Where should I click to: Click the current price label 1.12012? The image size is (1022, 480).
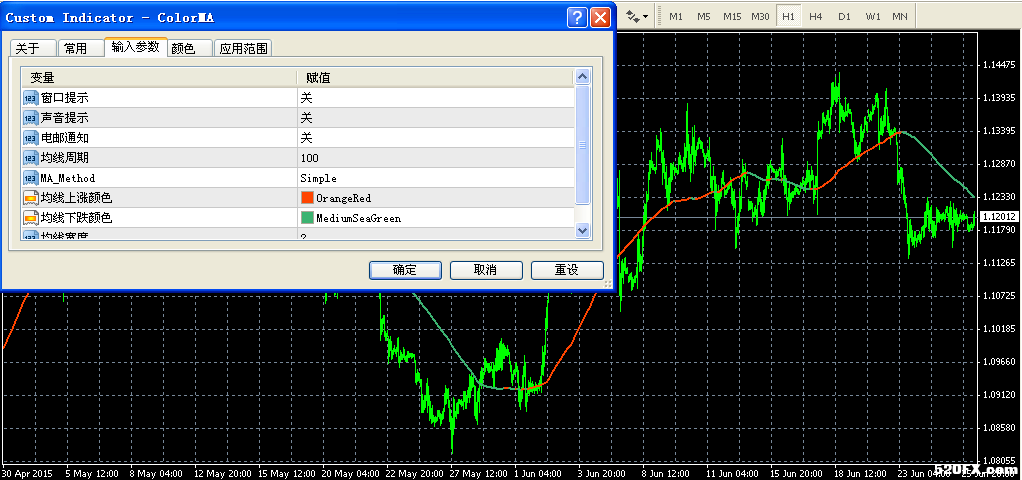[999, 217]
